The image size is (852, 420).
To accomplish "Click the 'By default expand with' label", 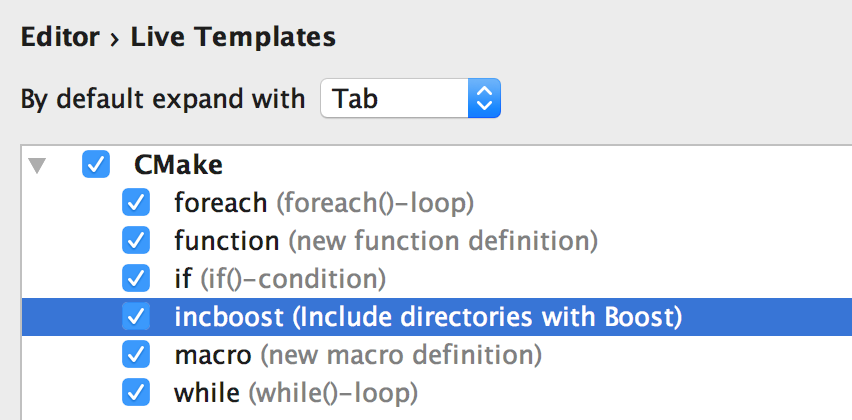I will (x=163, y=99).
